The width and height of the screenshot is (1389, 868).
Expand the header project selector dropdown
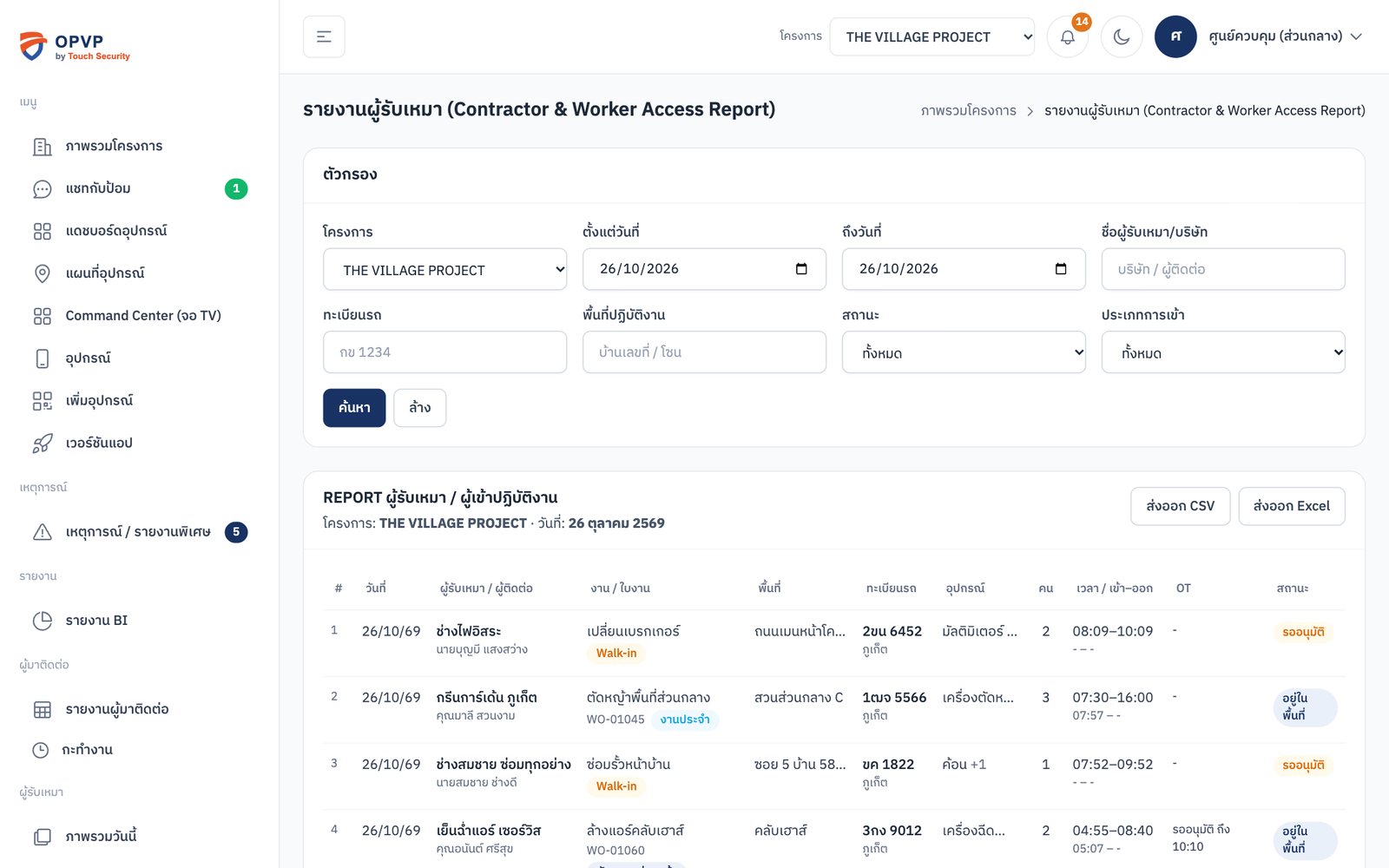(x=932, y=36)
